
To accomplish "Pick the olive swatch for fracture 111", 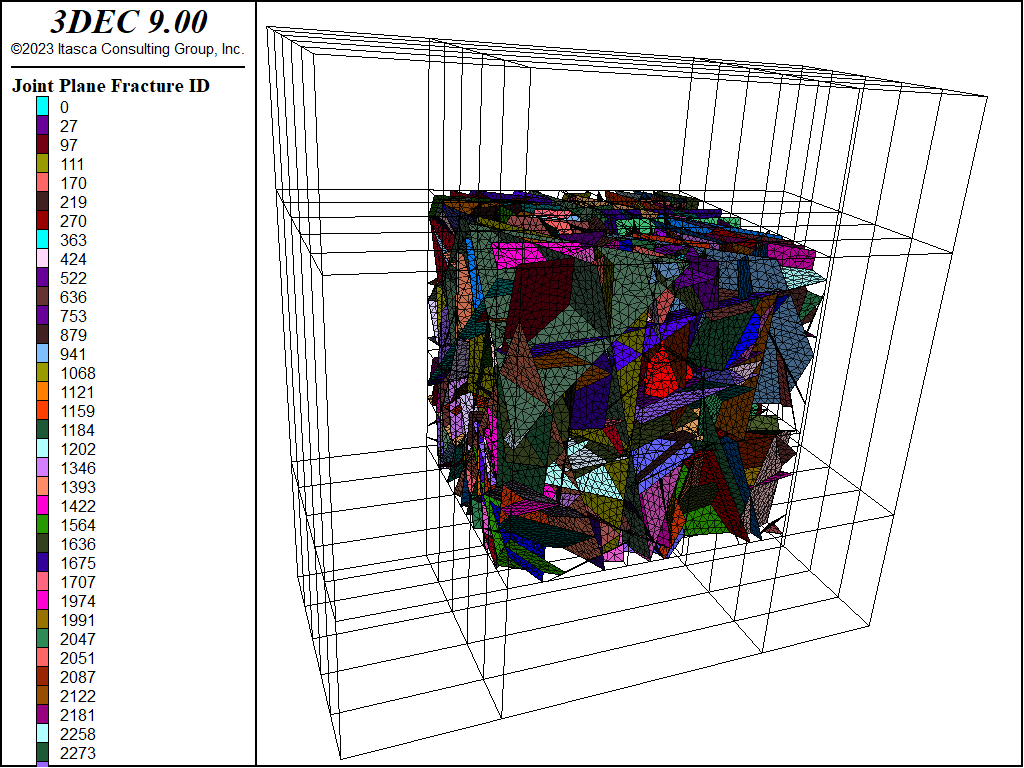I will [x=43, y=164].
